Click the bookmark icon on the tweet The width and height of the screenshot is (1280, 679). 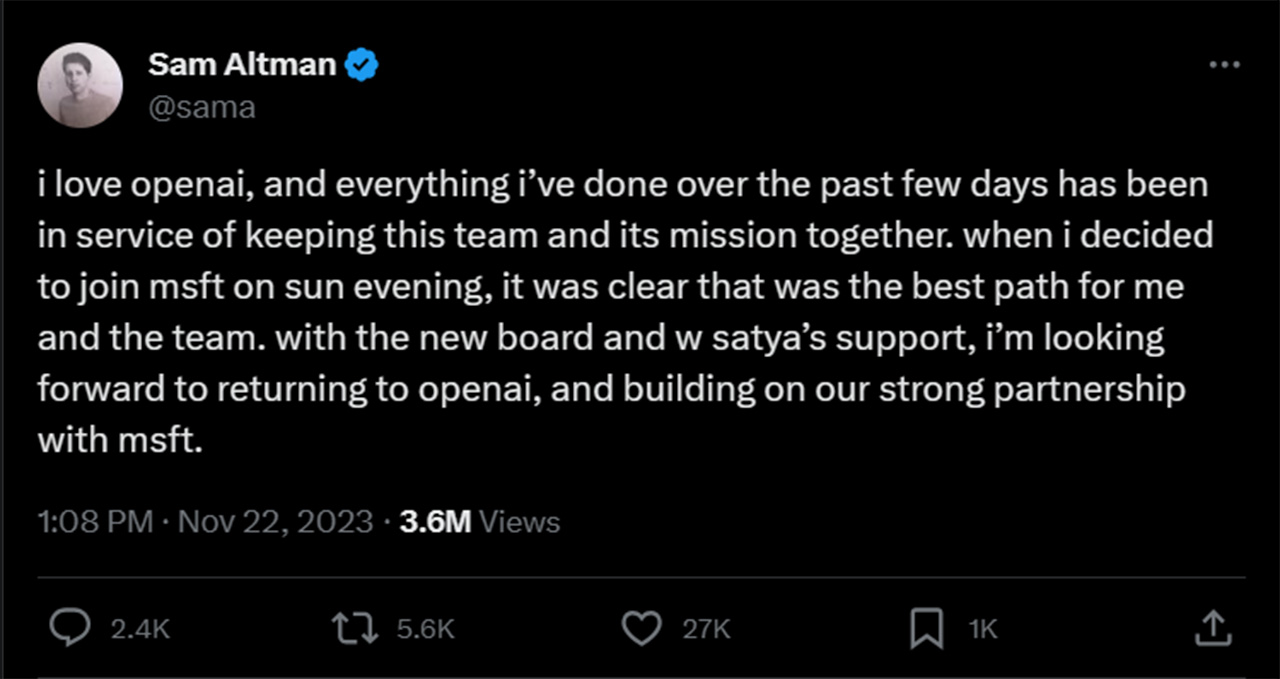[x=928, y=629]
